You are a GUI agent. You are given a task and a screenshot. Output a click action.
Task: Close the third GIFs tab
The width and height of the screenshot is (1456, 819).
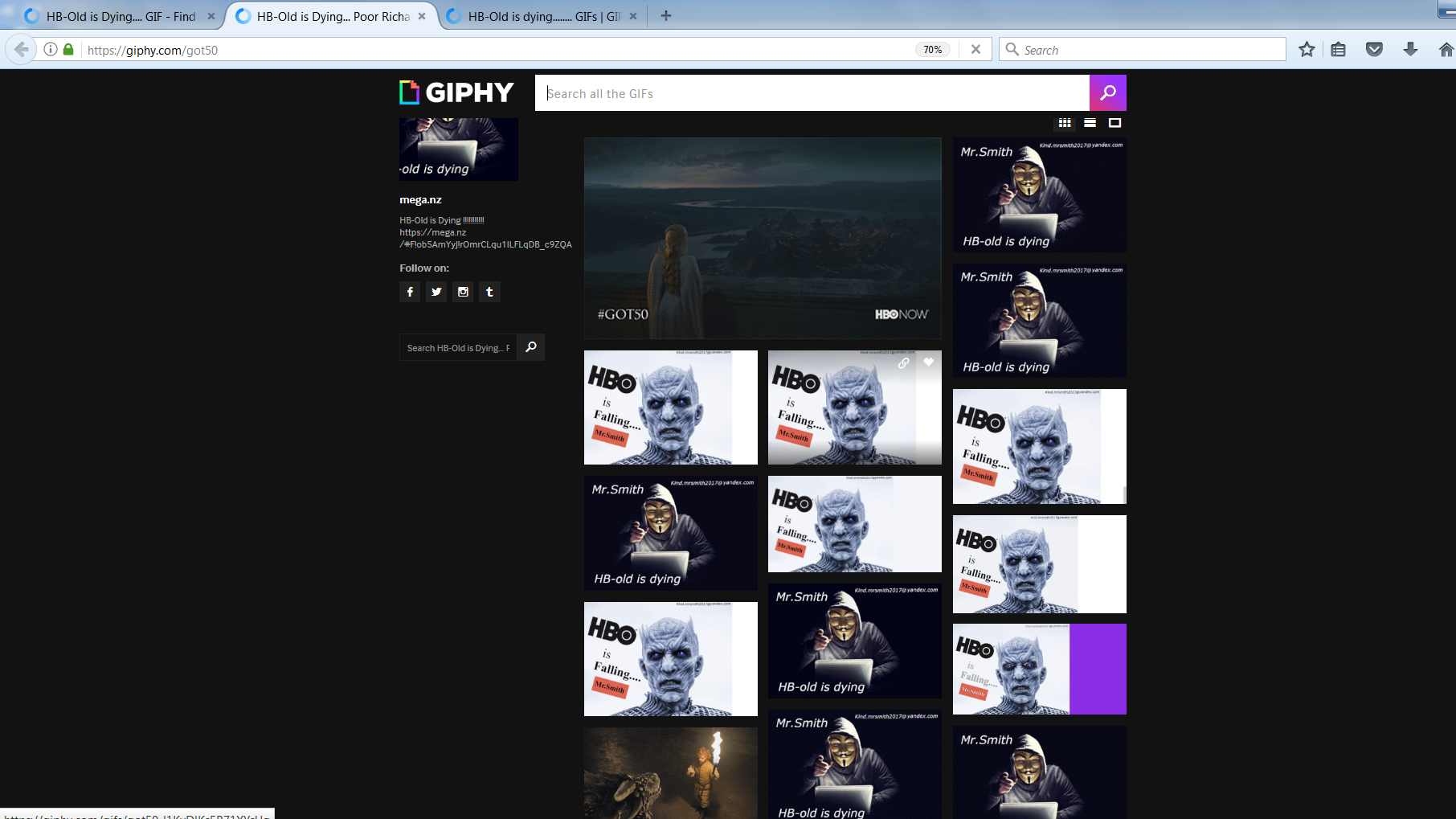(633, 16)
